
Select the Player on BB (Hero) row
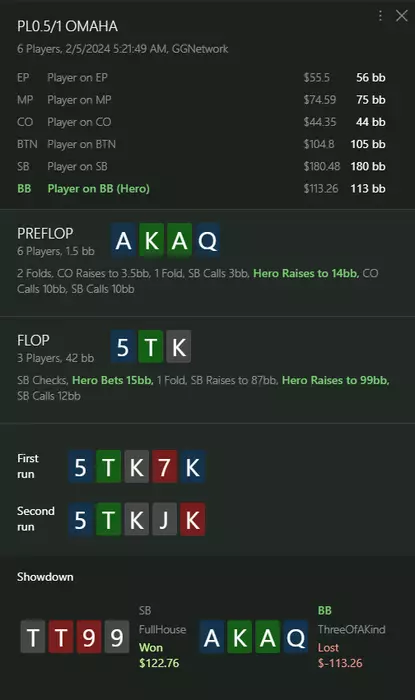tap(201, 188)
